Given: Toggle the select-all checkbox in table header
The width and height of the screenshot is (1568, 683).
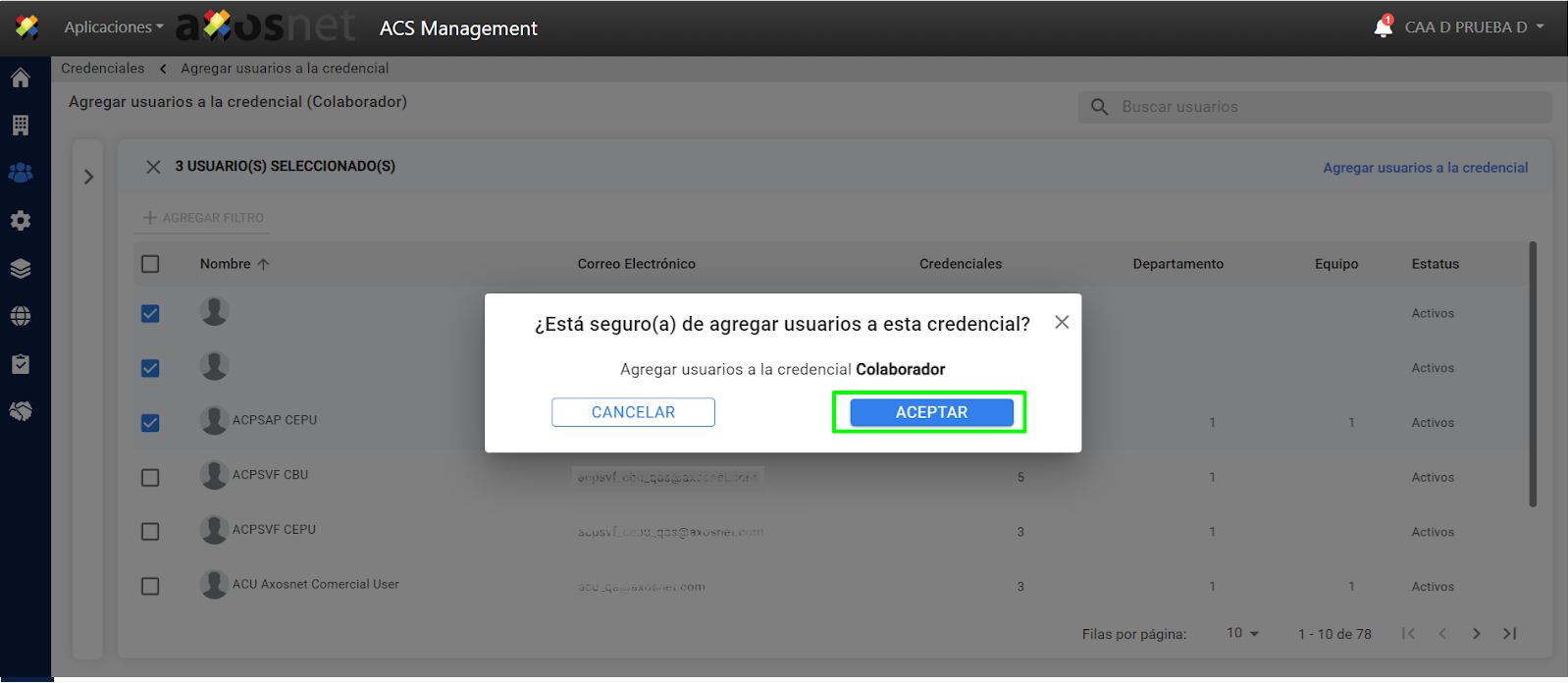Looking at the screenshot, I should (x=150, y=264).
